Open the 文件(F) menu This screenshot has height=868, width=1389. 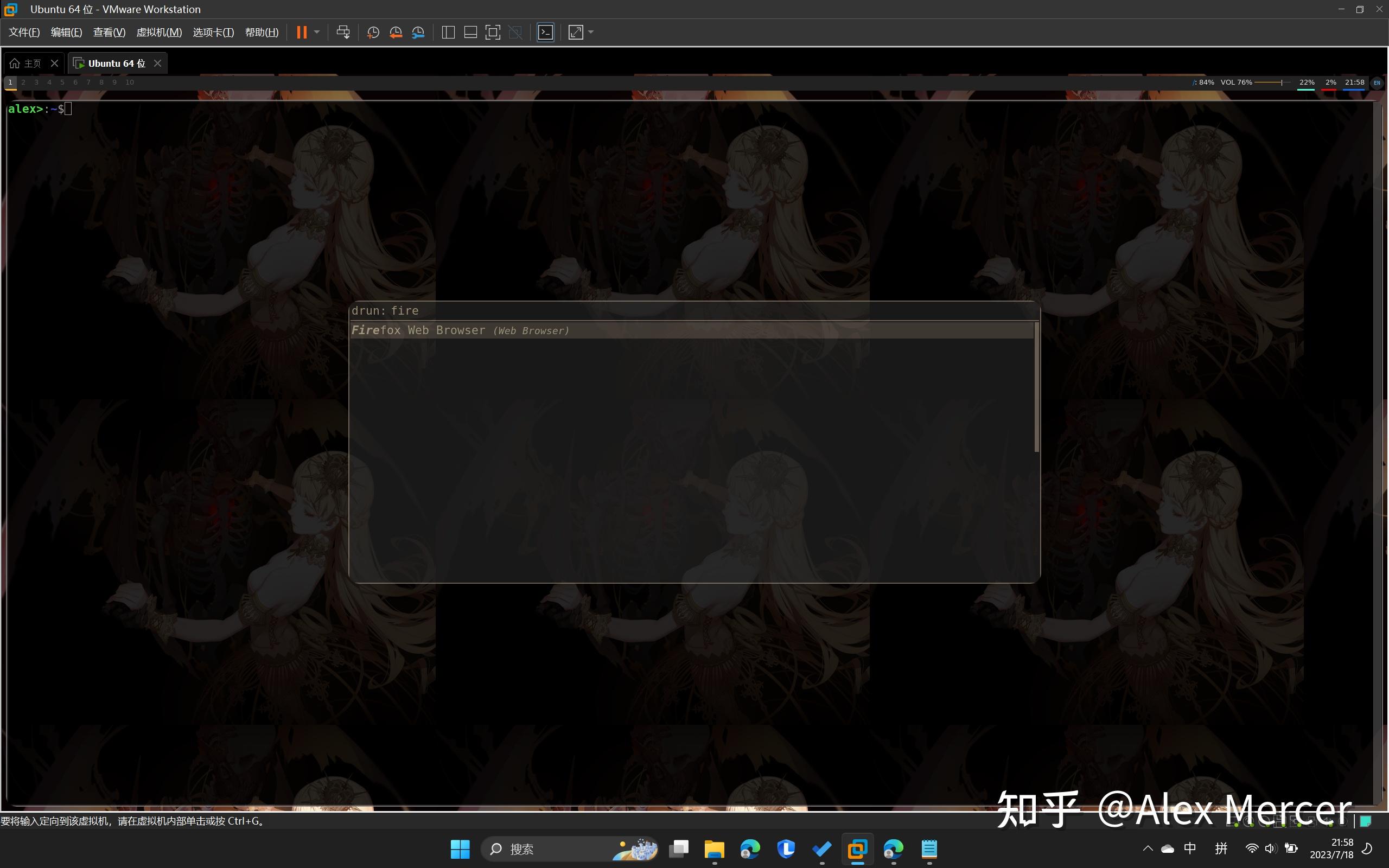pos(24,32)
